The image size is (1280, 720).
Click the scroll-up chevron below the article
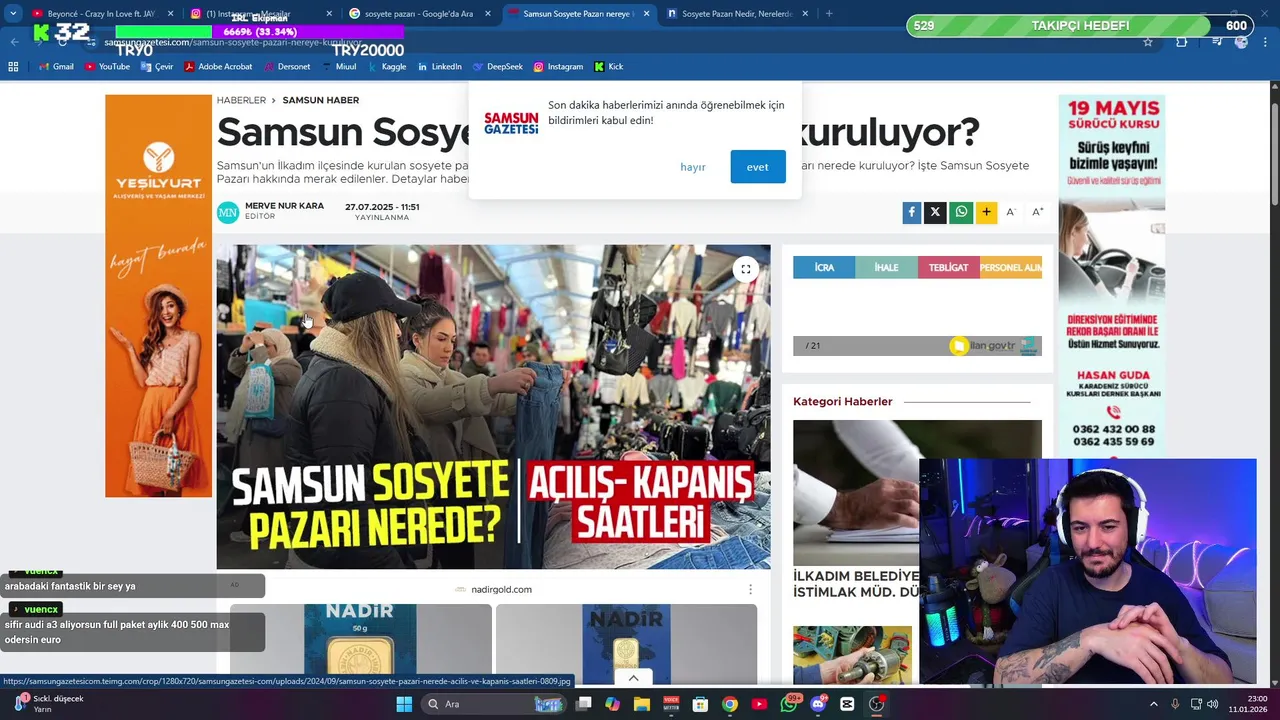(x=633, y=678)
